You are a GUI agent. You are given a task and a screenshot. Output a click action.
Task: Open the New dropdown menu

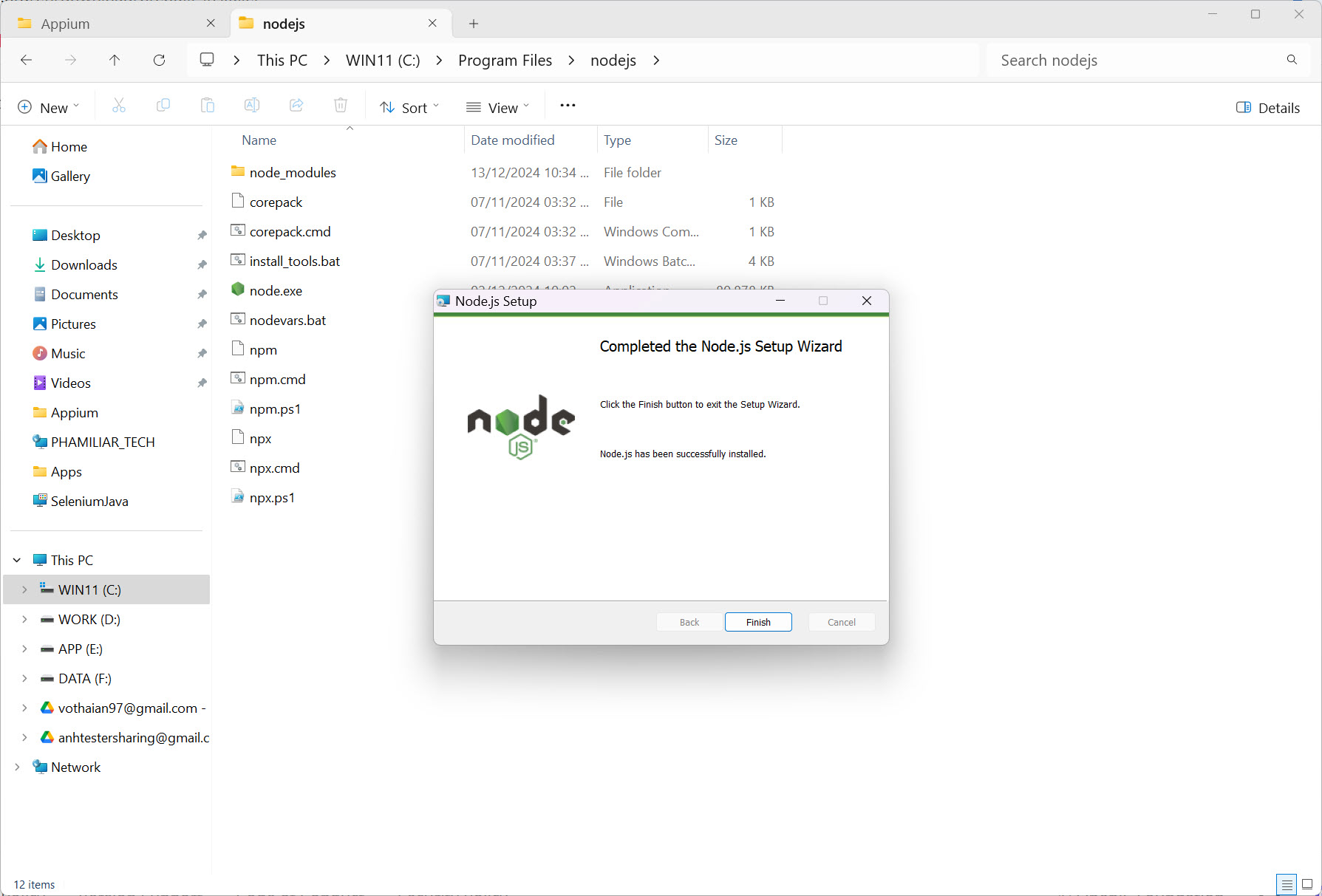coord(48,107)
